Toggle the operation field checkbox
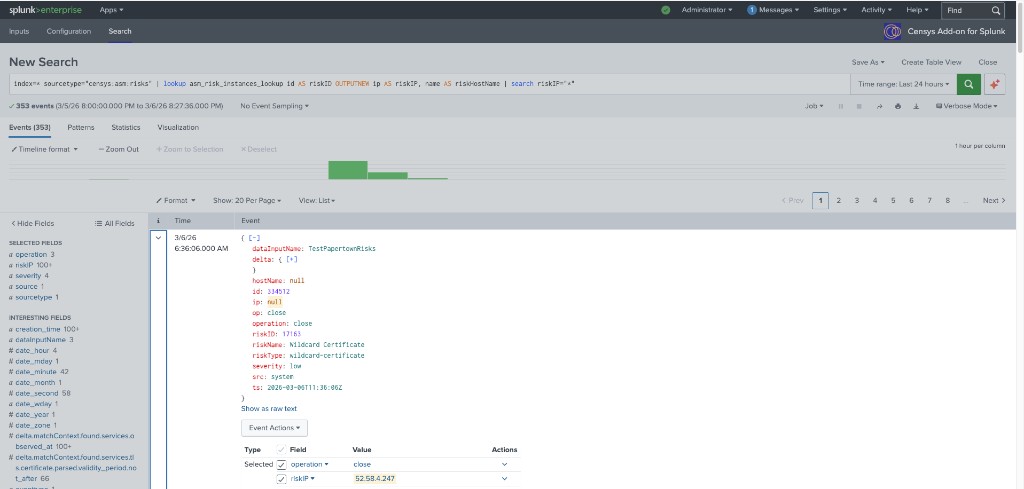The image size is (1024, 489). tap(281, 464)
